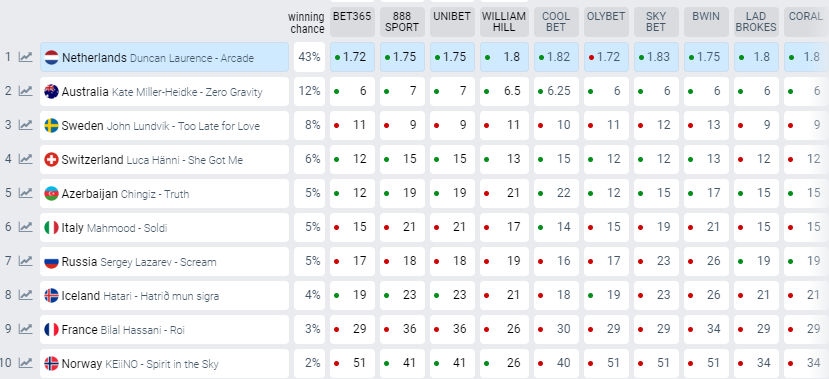The image size is (829, 379).
Task: Click the LAD BROKES column header
Action: click(756, 22)
